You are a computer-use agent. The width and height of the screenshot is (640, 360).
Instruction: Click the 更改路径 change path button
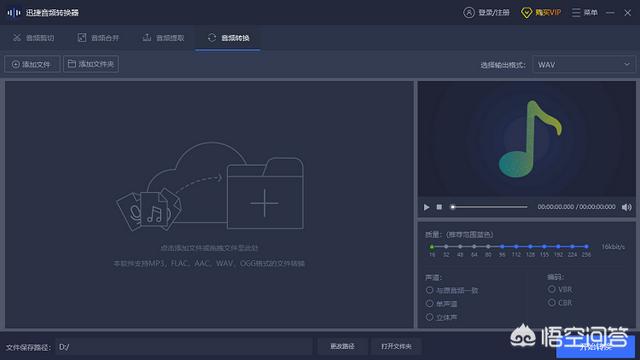342,347
